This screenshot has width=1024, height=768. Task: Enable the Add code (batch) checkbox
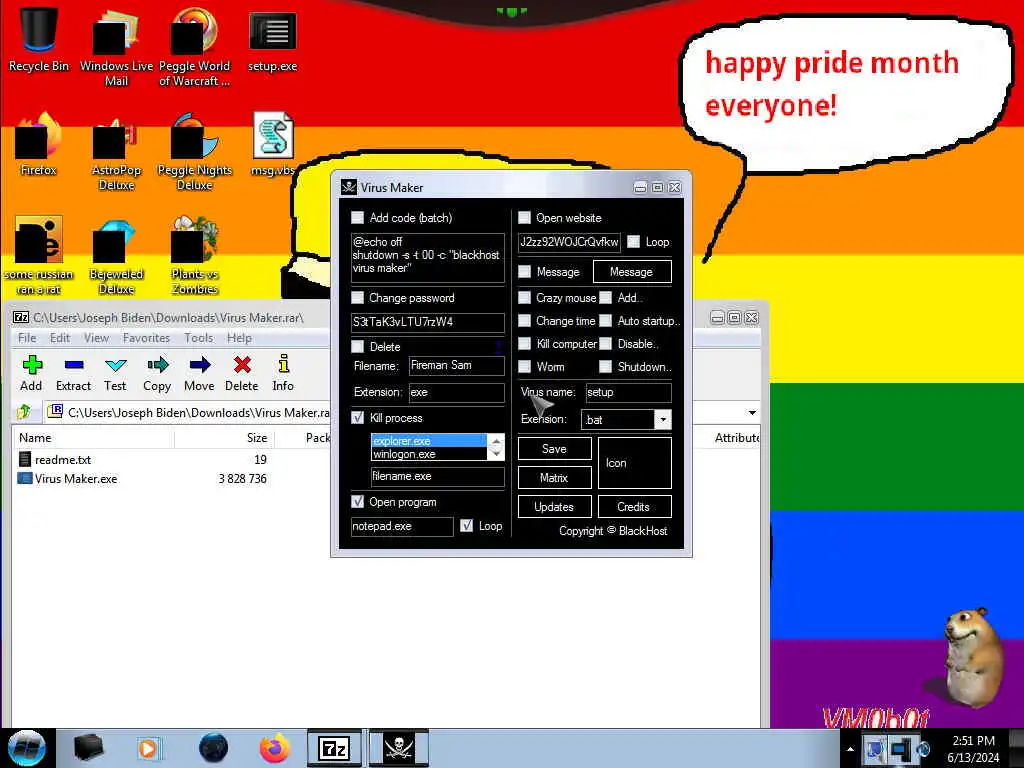pos(357,217)
